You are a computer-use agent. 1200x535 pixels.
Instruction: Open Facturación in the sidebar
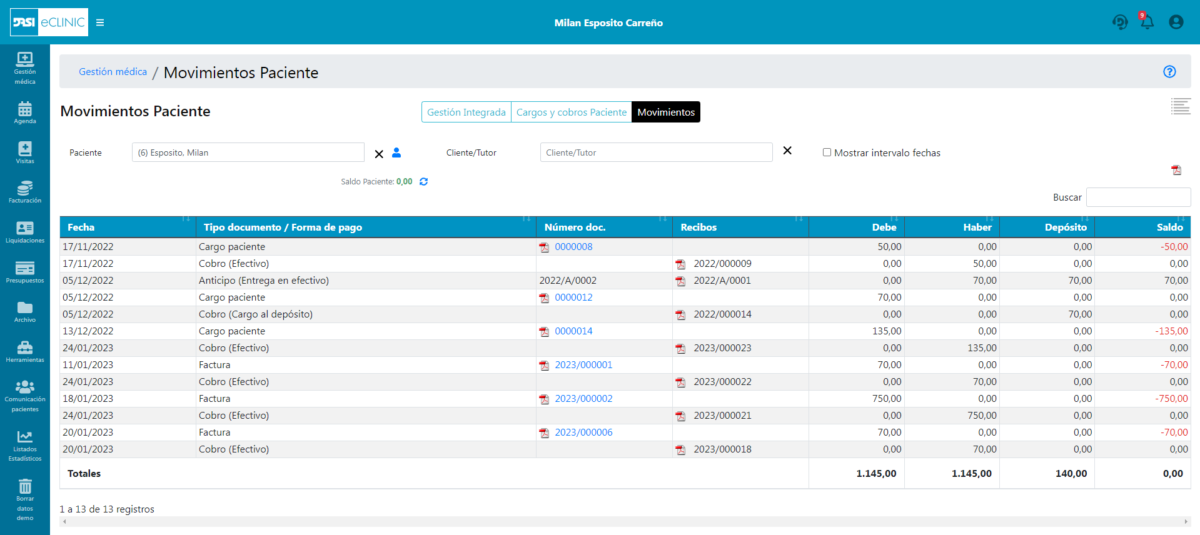coord(25,192)
